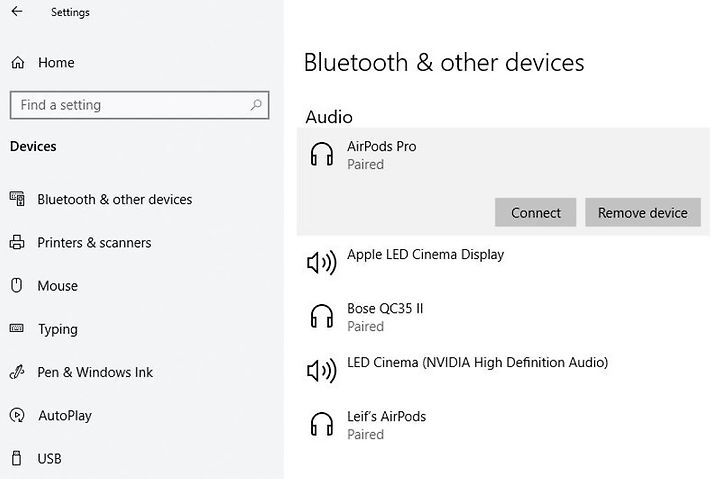
Task: Connect the AirPods Pro
Action: [535, 213]
